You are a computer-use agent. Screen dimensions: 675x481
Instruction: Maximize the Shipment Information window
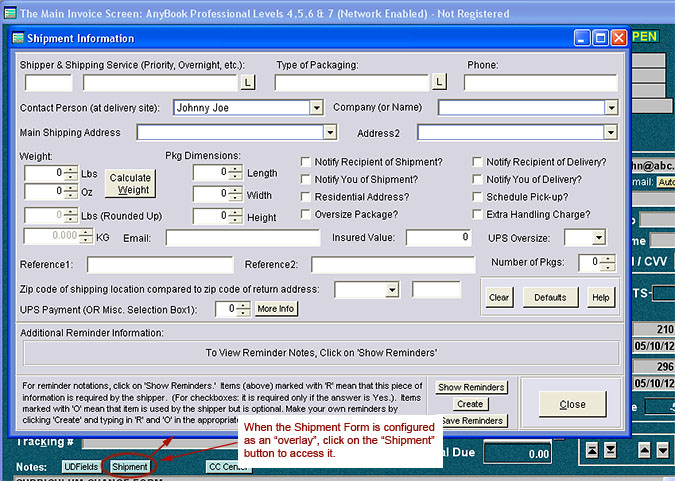pyautogui.click(x=600, y=38)
